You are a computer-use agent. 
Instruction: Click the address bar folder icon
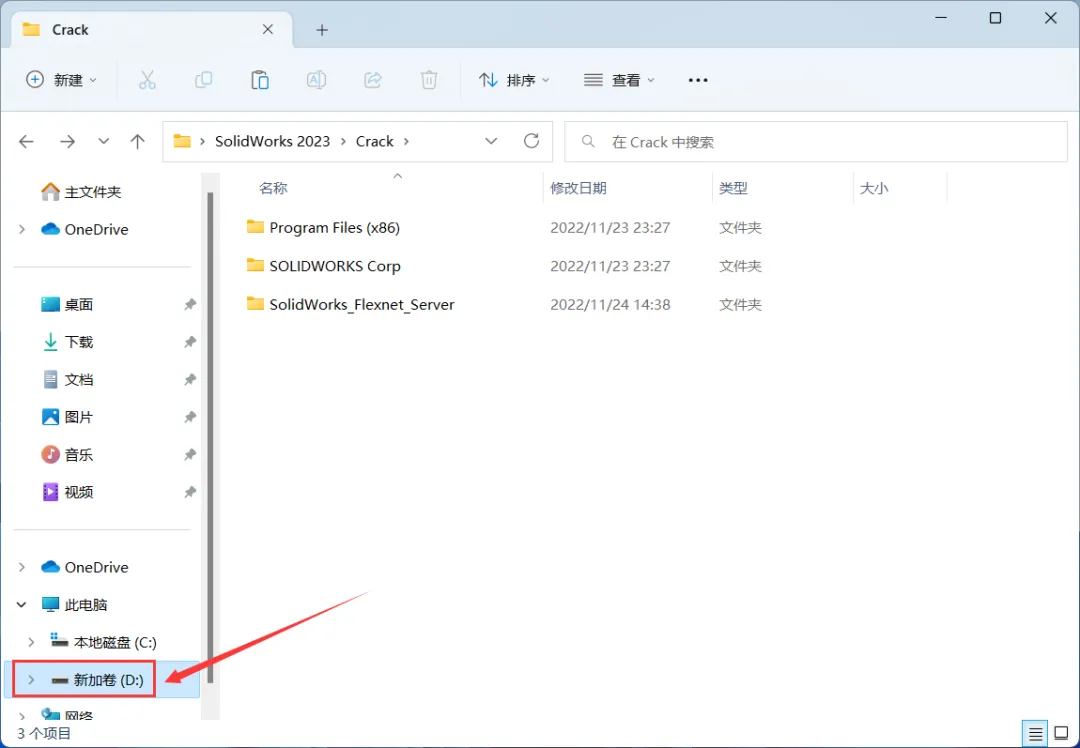point(182,141)
